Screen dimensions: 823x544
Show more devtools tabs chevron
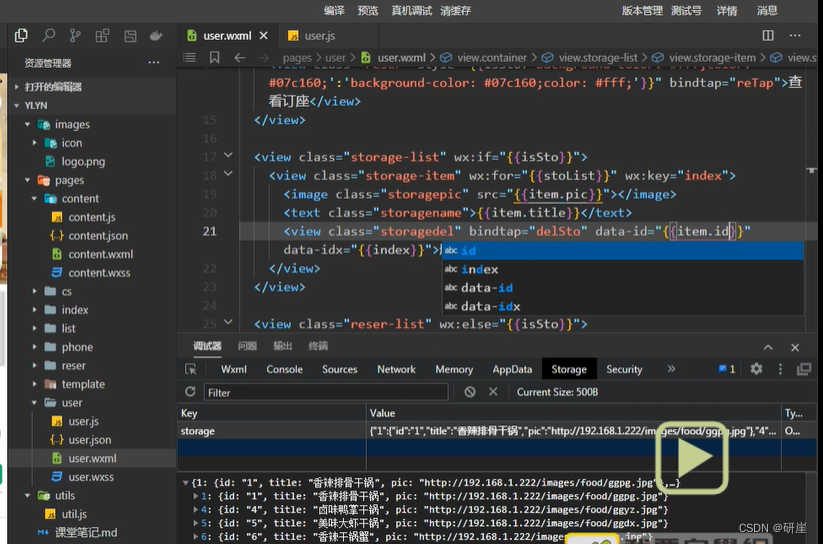click(671, 369)
